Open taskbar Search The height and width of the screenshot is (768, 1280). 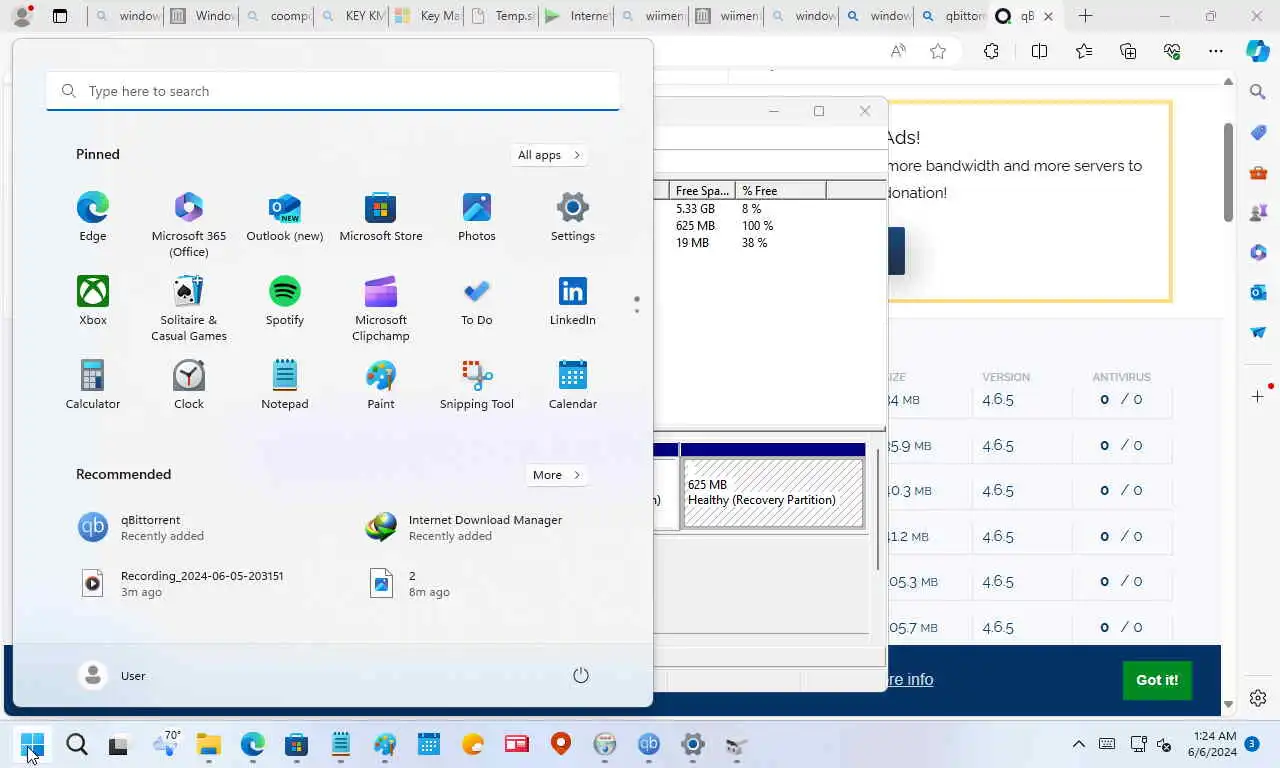pos(76,744)
